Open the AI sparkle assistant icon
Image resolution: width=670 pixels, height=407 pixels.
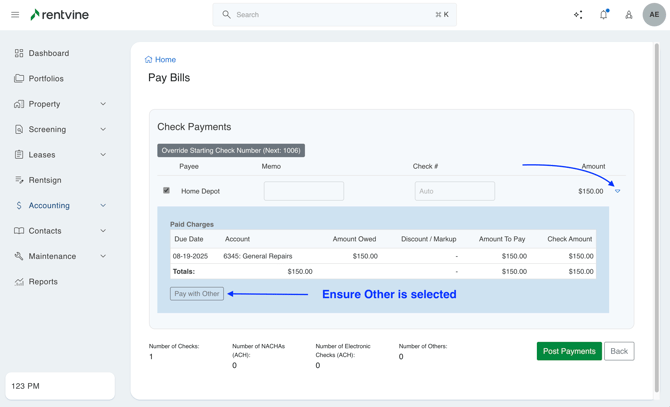(578, 15)
